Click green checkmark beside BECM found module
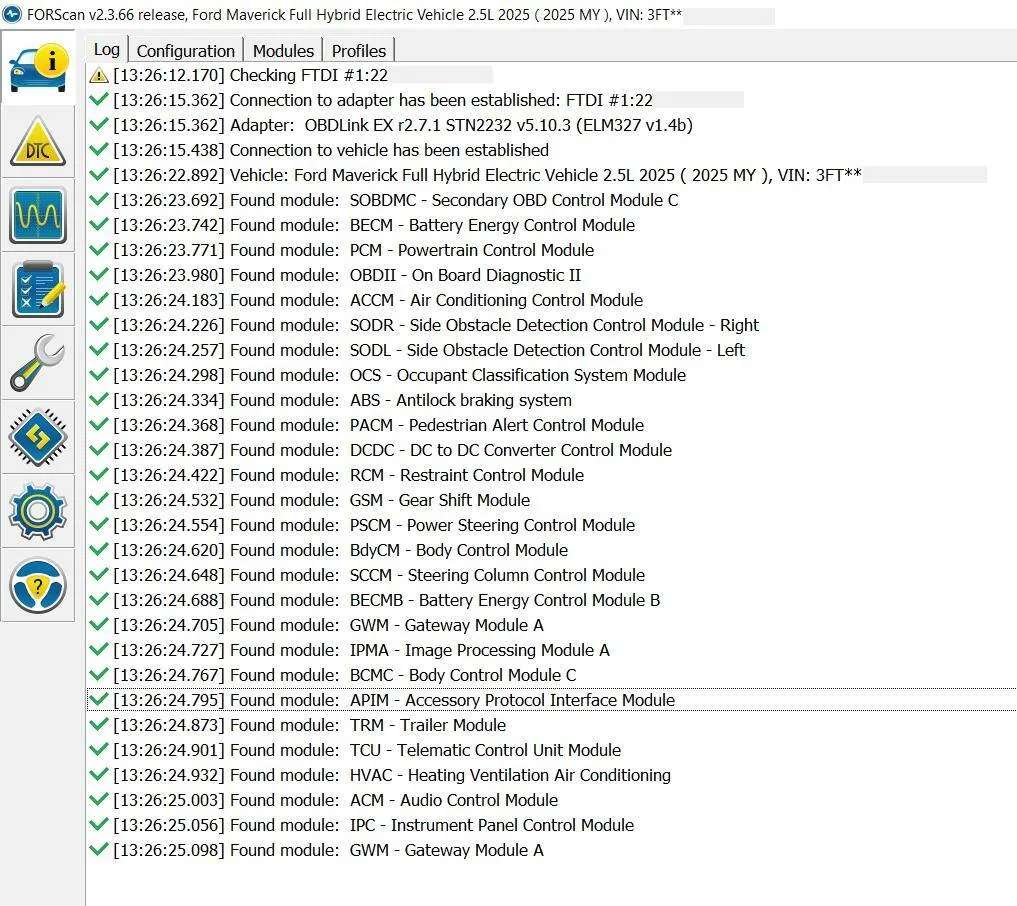Screen dimensions: 1017x906 point(99,225)
